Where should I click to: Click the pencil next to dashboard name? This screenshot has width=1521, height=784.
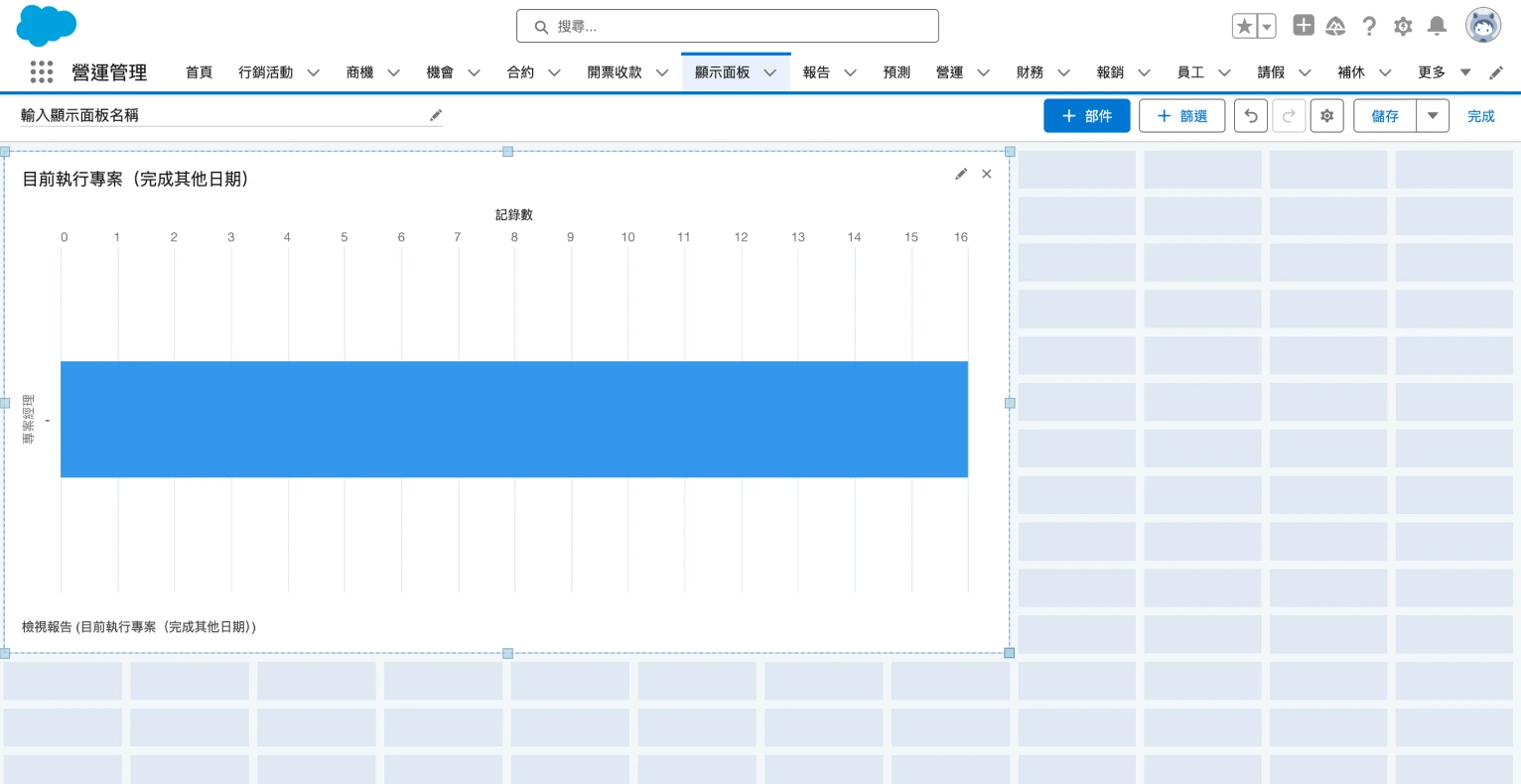435,115
